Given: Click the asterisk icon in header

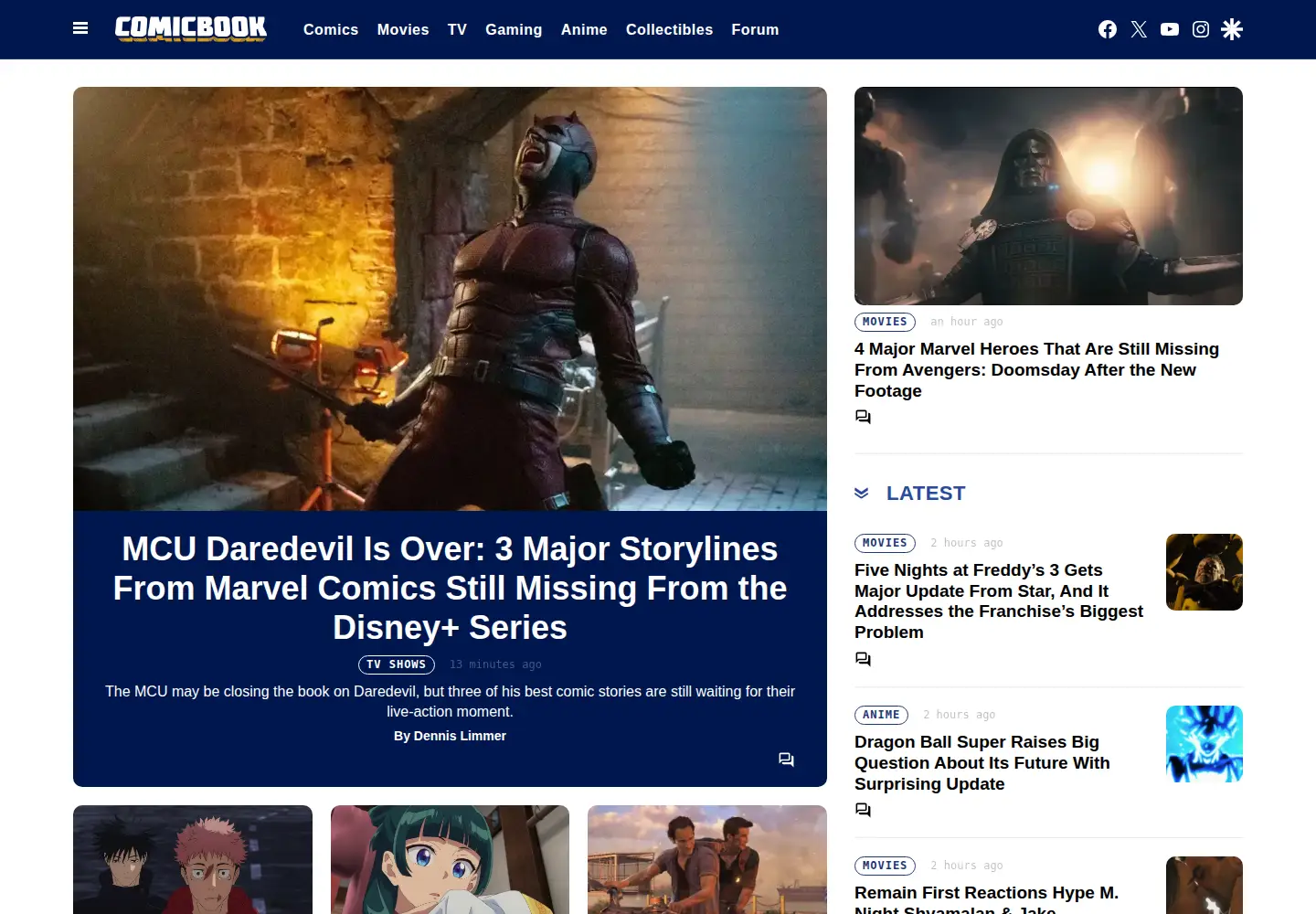Looking at the screenshot, I should (1232, 29).
